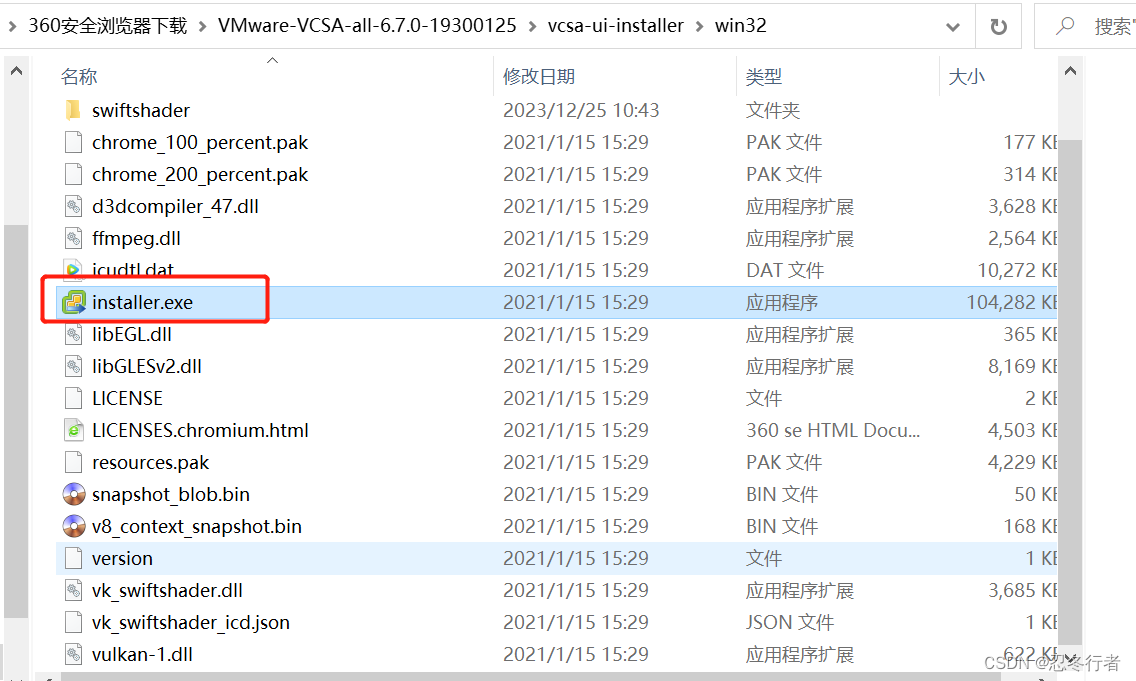Click the LICENSE file icon
Viewport: 1136px width, 681px height.
point(73,398)
